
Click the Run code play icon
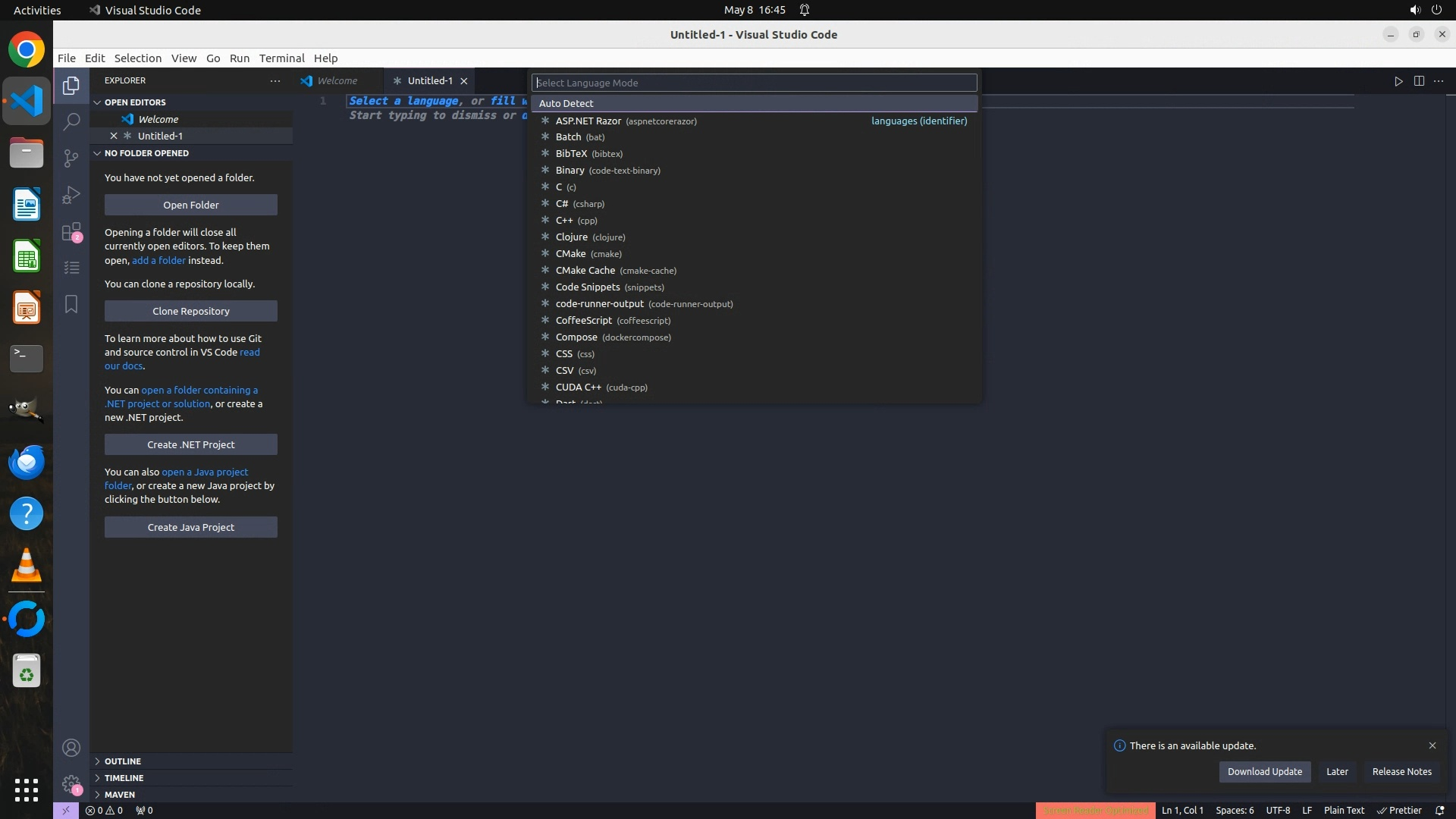point(1398,81)
